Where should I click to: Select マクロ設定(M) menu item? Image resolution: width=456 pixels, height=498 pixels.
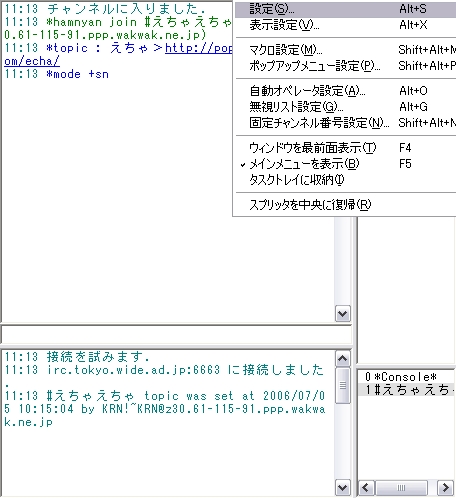pyautogui.click(x=345, y=50)
